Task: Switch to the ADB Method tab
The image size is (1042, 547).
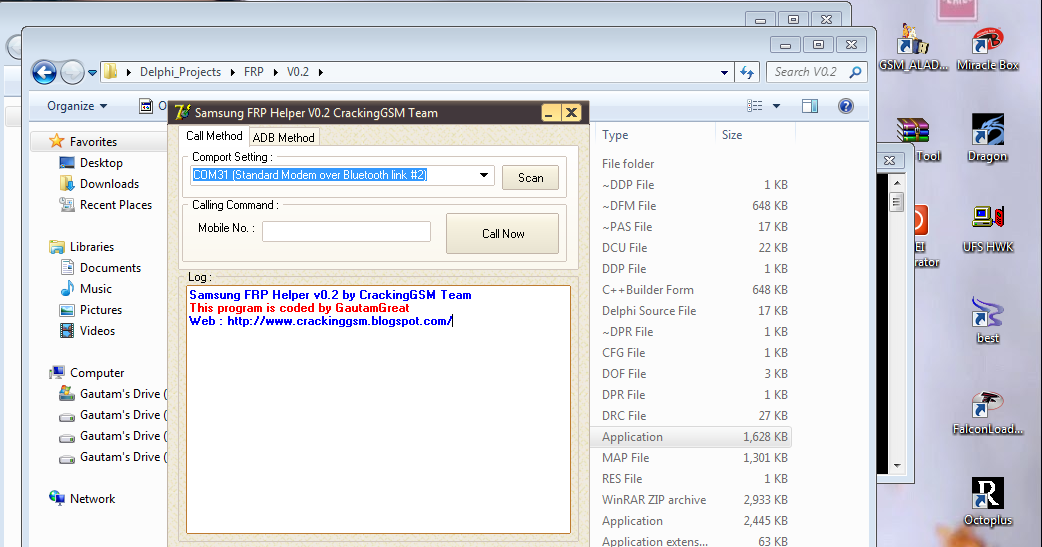Action: [x=284, y=138]
